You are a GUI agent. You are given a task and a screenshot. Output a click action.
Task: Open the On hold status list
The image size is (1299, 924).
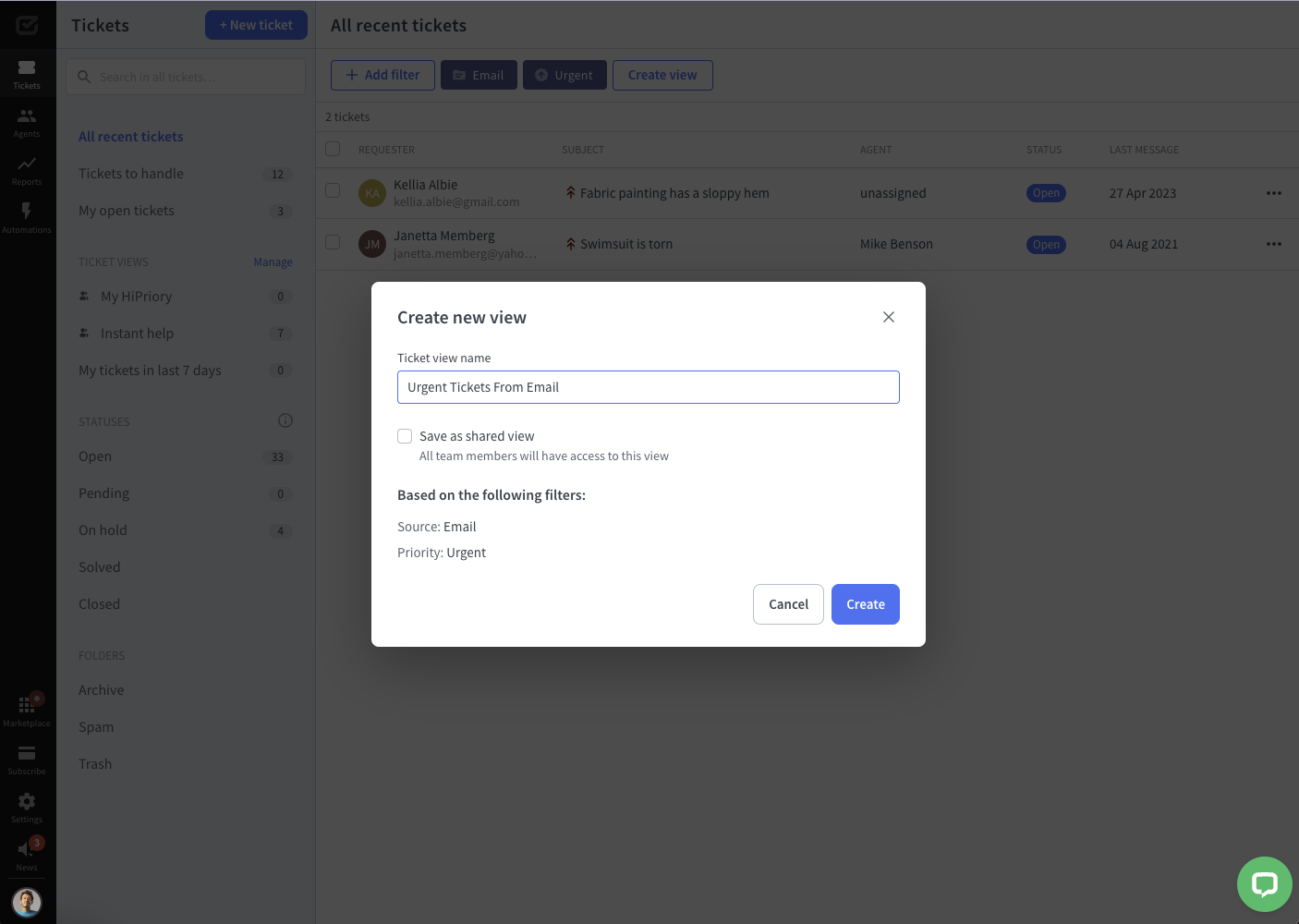pyautogui.click(x=103, y=530)
